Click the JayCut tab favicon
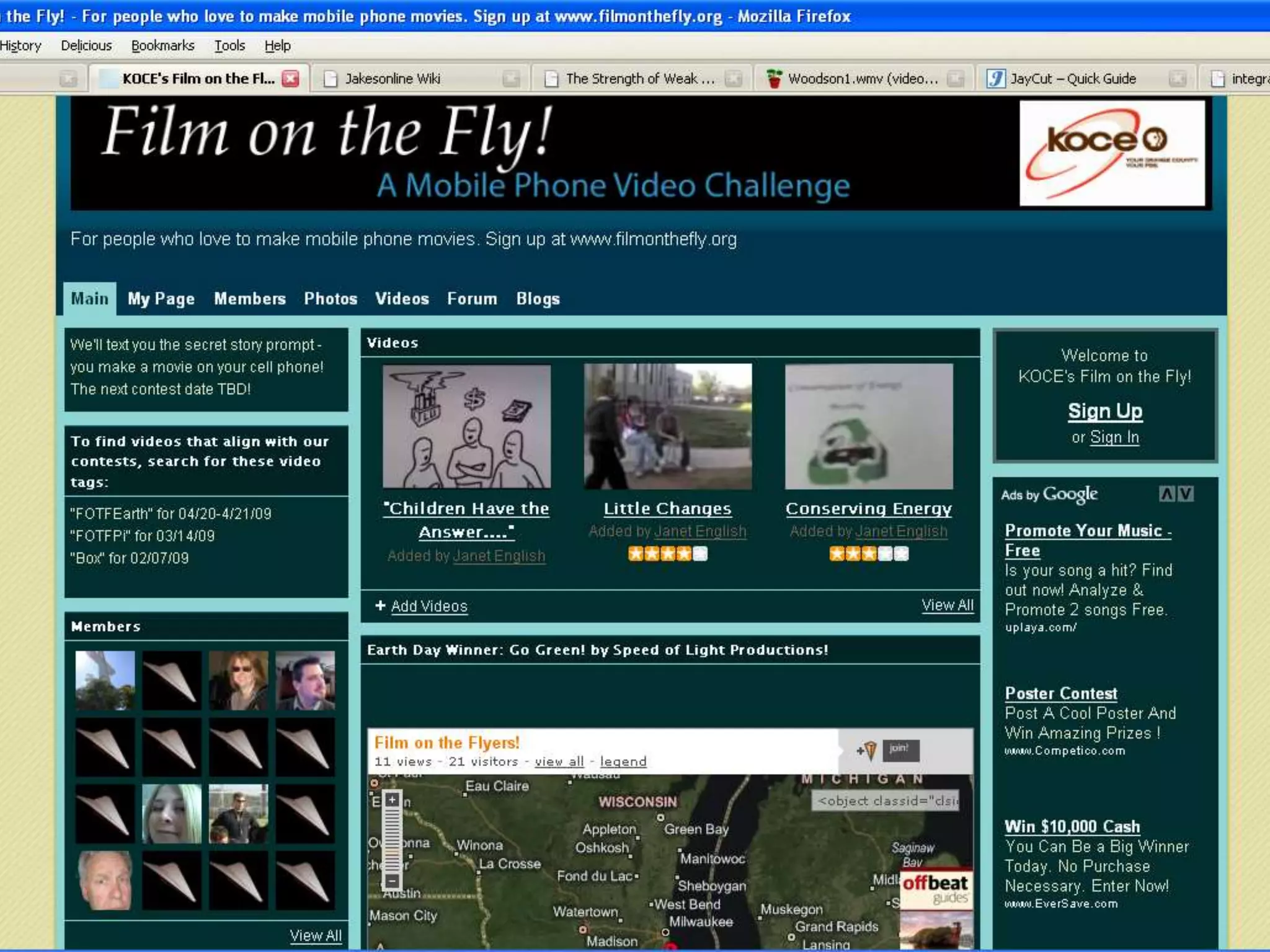The image size is (1270, 952). (996, 79)
